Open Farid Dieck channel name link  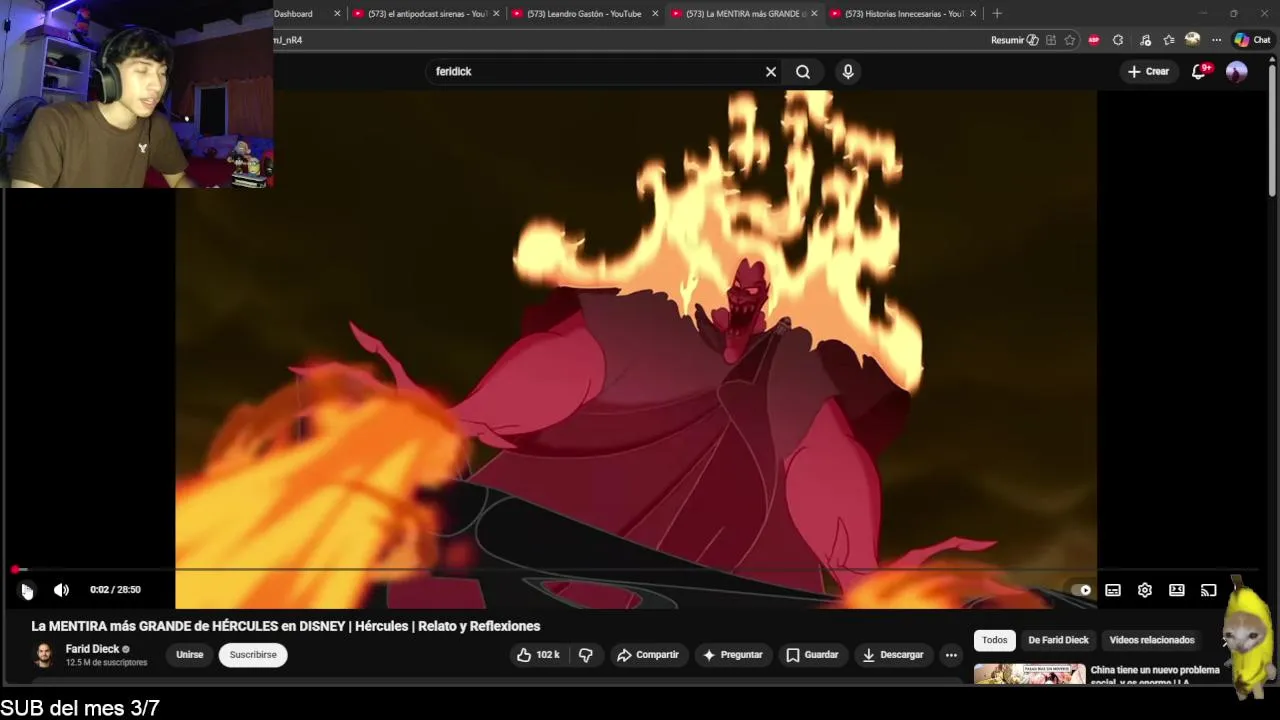point(92,649)
